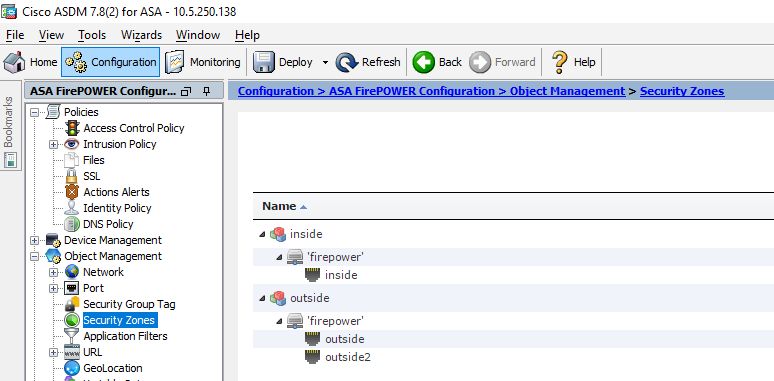
Task: Open the Wizards menu
Action: (141, 35)
